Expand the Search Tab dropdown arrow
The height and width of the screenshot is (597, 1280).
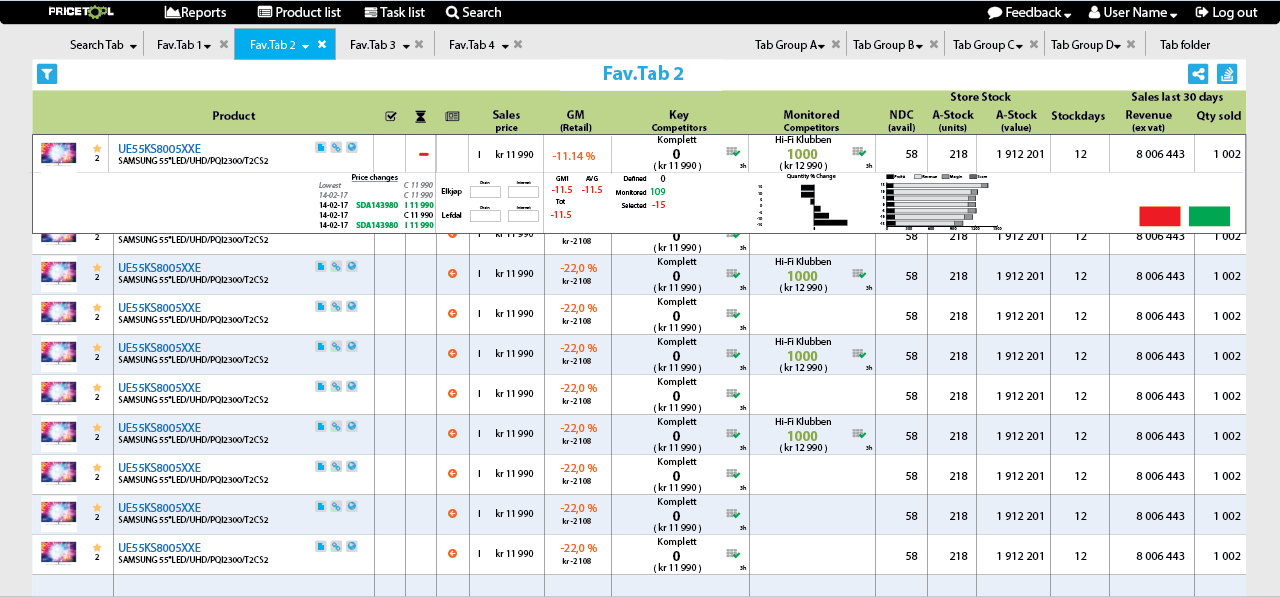pos(133,46)
